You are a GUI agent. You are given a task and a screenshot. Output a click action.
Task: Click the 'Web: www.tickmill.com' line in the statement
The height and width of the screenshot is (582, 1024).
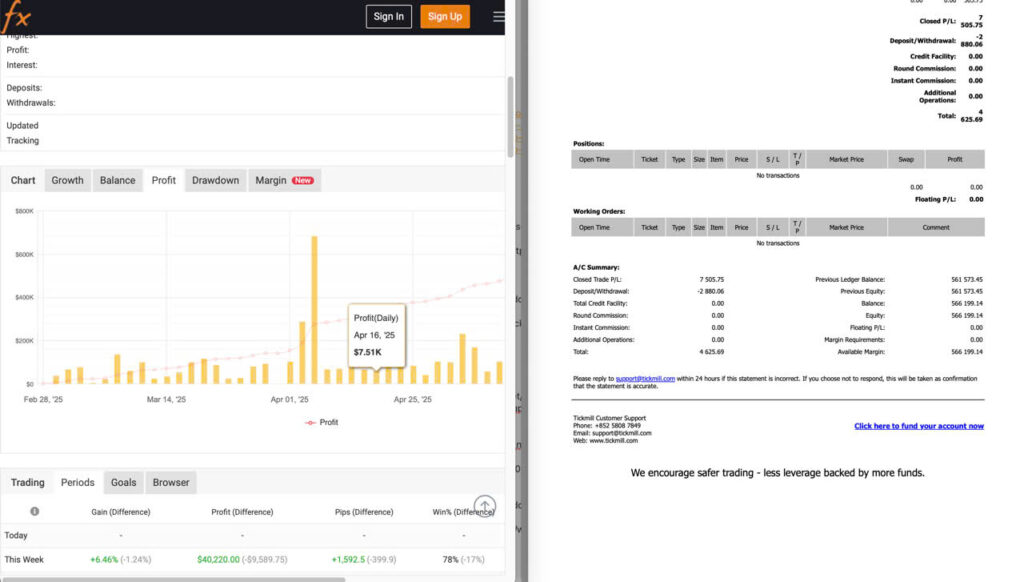(x=605, y=441)
